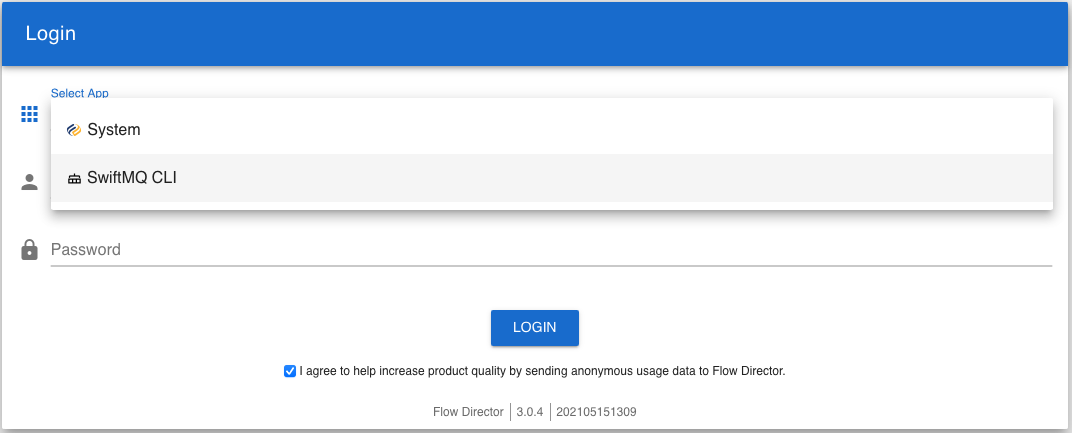Image resolution: width=1072 pixels, height=433 pixels.
Task: Toggle the anonymous usage data checkbox
Action: (290, 371)
